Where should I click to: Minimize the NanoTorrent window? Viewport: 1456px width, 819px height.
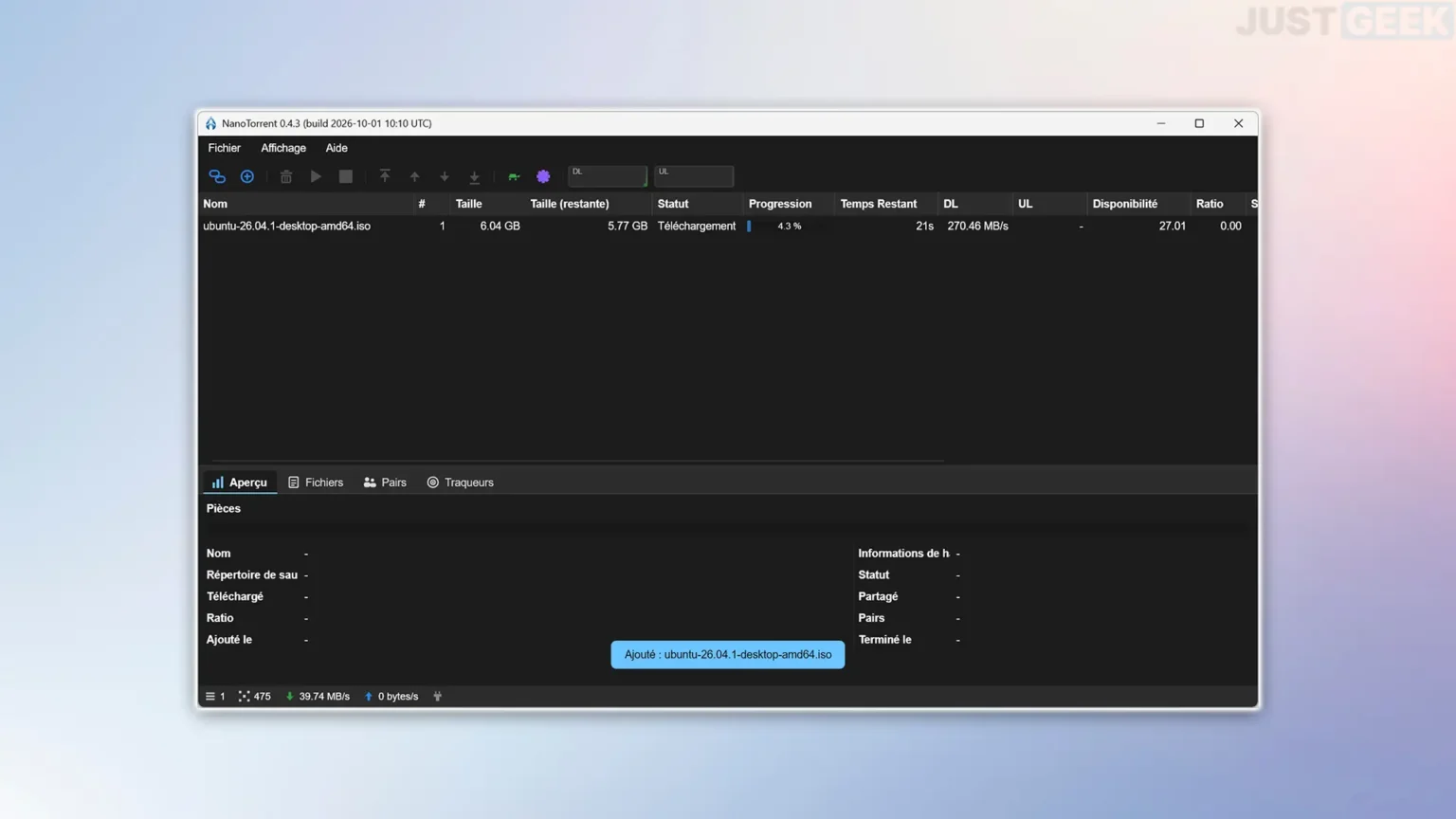(x=1161, y=123)
